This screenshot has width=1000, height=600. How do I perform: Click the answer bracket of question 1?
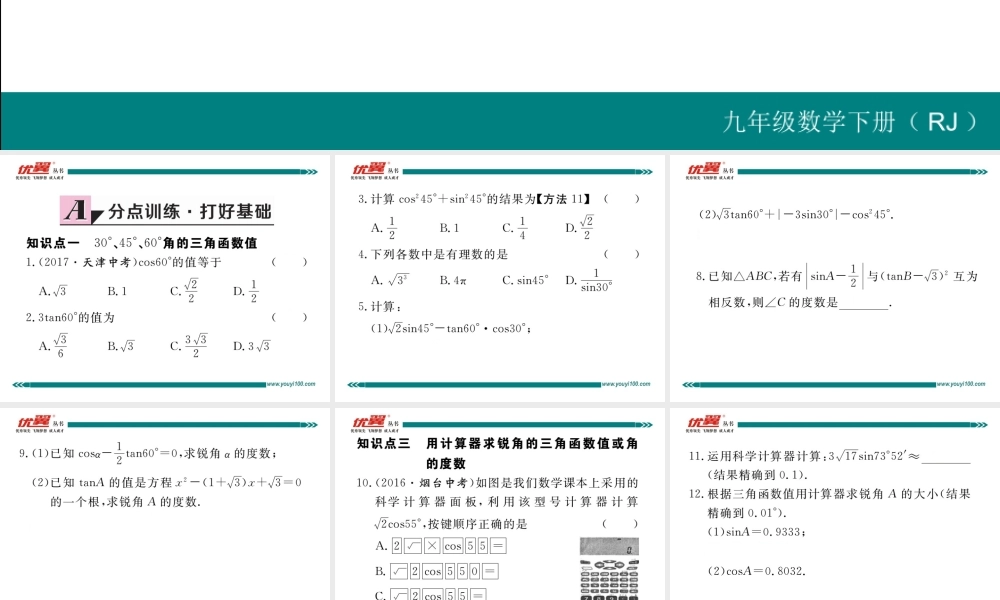coord(290,263)
